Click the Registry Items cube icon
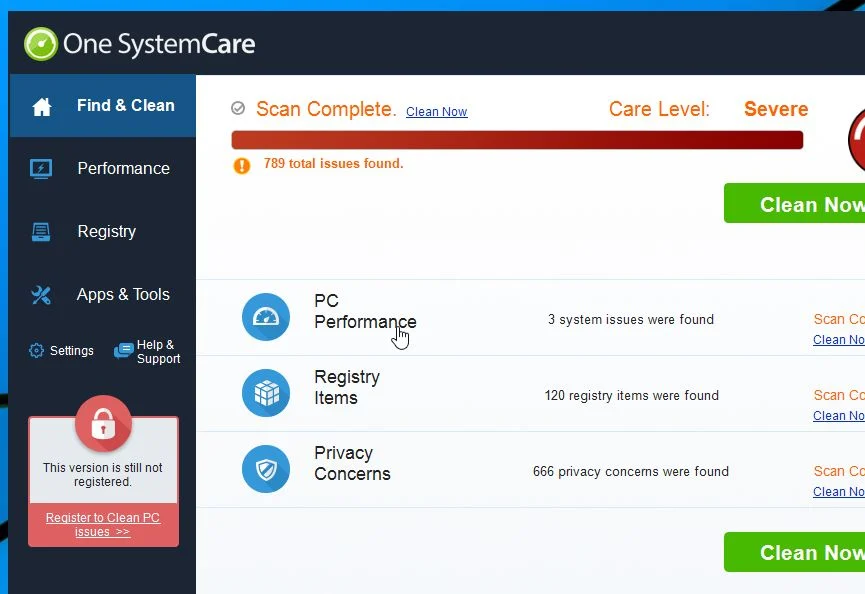Screen dimensions: 865x594 pos(266,393)
